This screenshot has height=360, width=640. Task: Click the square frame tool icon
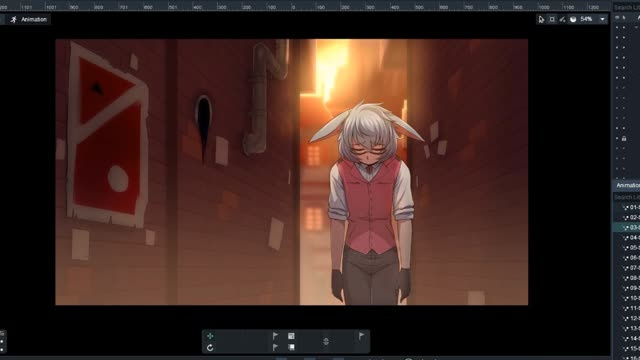coord(552,19)
